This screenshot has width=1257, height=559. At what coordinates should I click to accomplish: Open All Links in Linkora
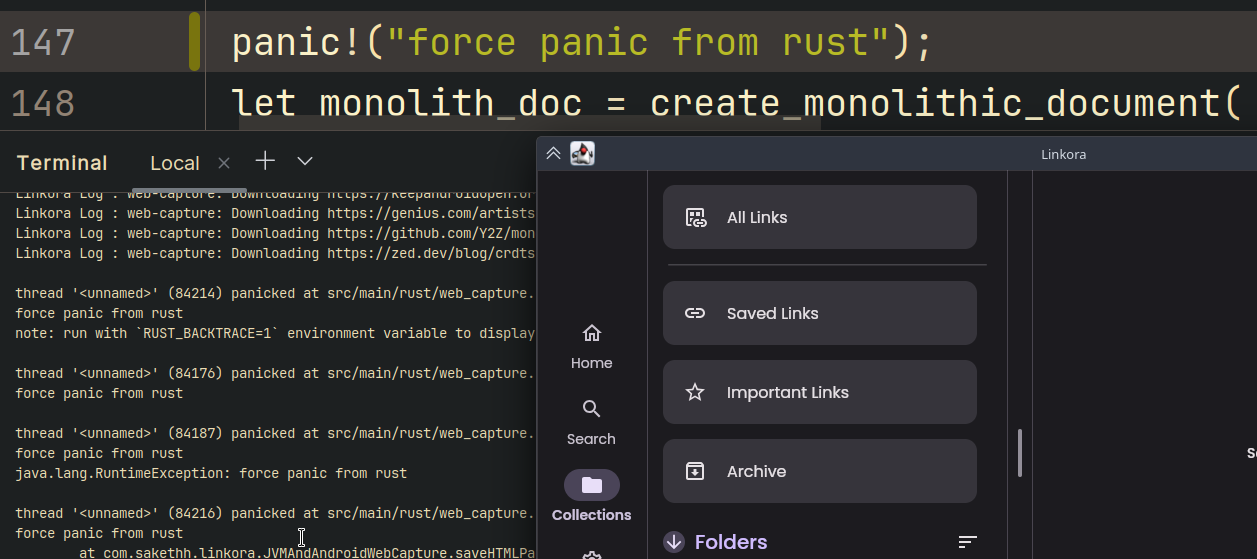click(x=819, y=217)
